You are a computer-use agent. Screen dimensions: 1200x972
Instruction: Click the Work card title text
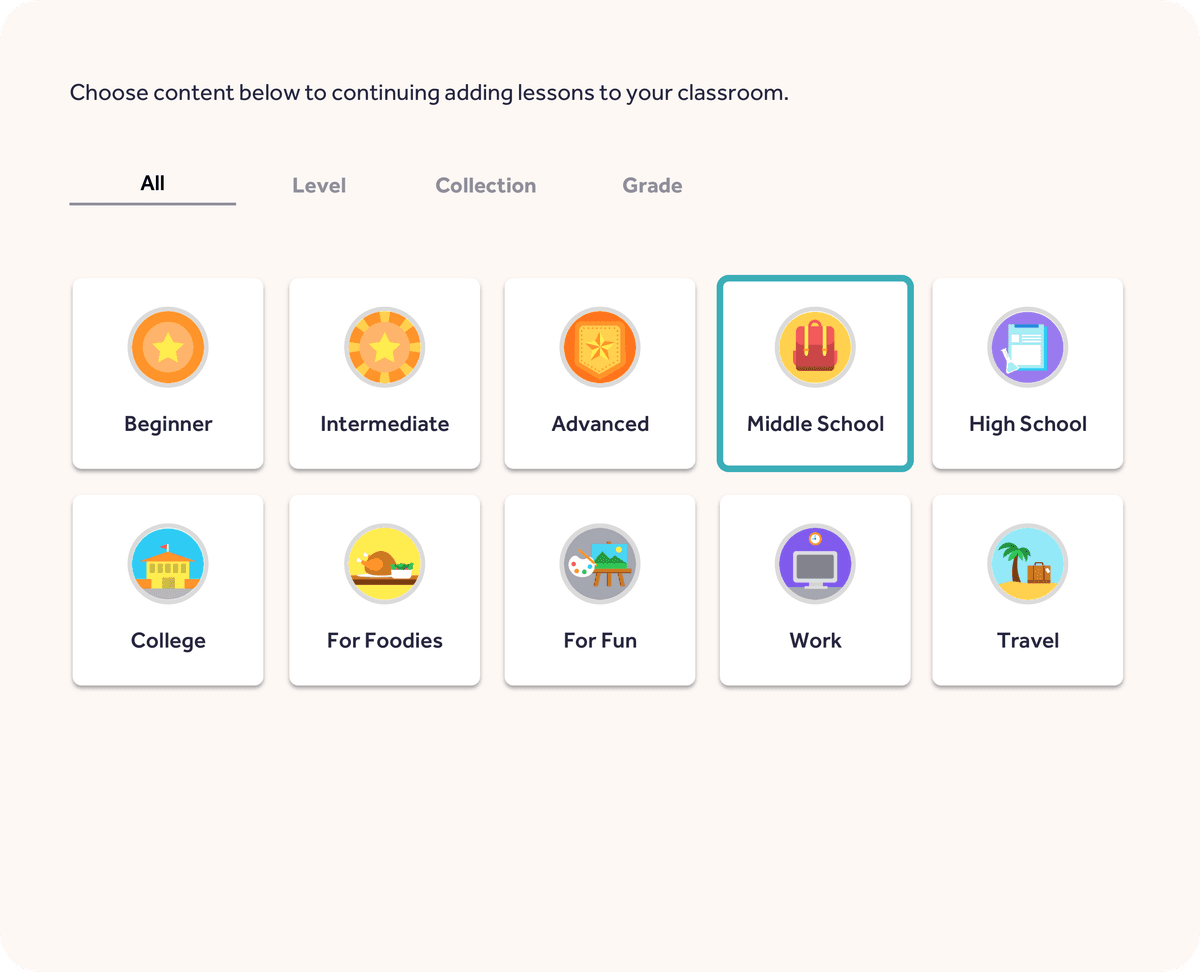click(815, 641)
